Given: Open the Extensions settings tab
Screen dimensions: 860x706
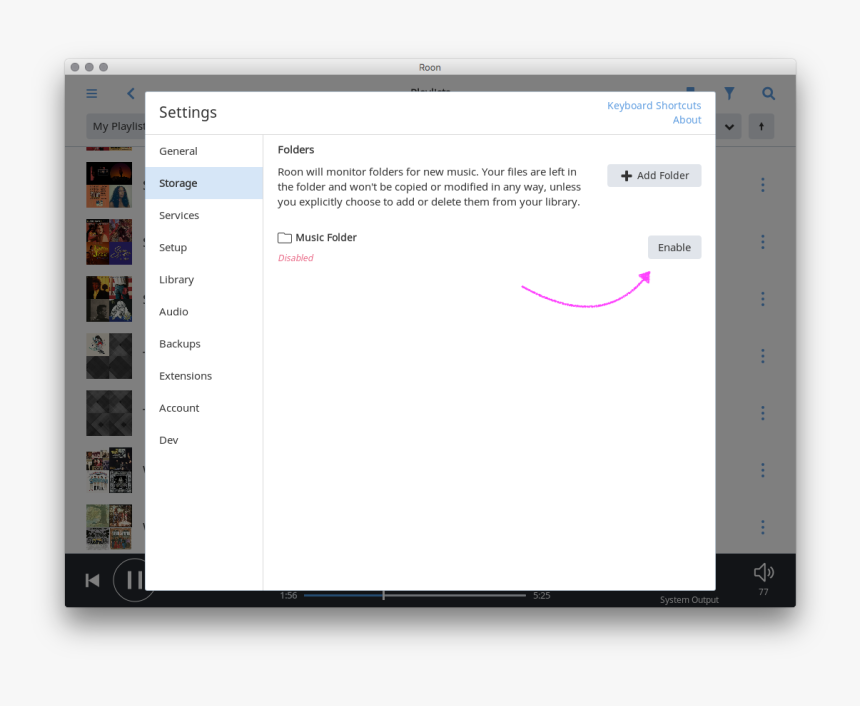Looking at the screenshot, I should point(204,376).
